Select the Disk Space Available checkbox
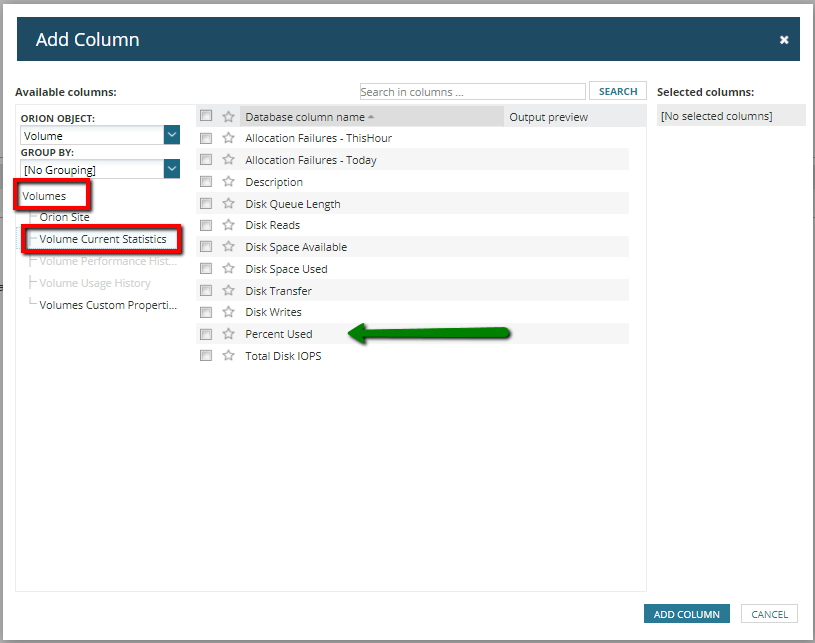 click(206, 246)
